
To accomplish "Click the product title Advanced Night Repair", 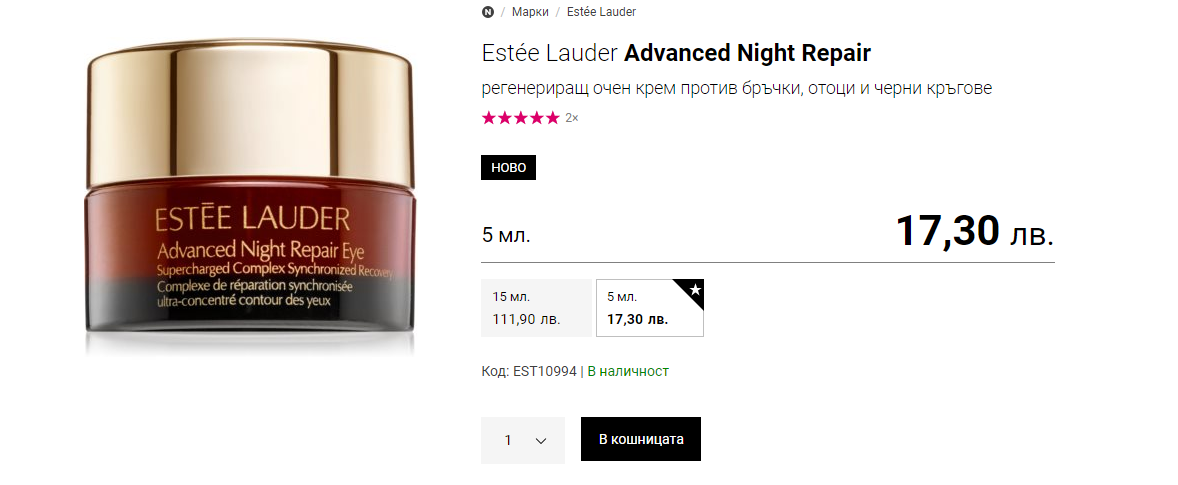I will tap(748, 53).
